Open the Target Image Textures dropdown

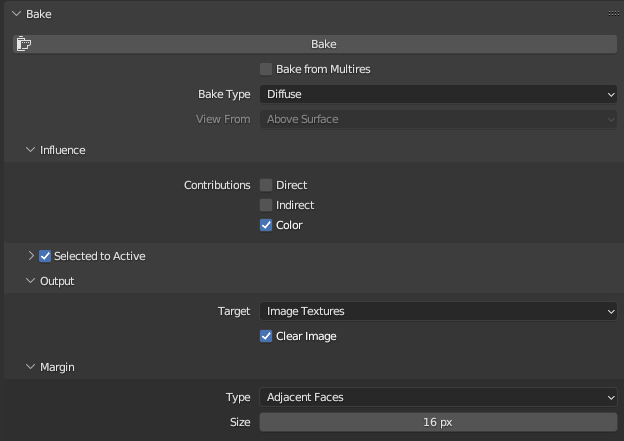coord(438,311)
